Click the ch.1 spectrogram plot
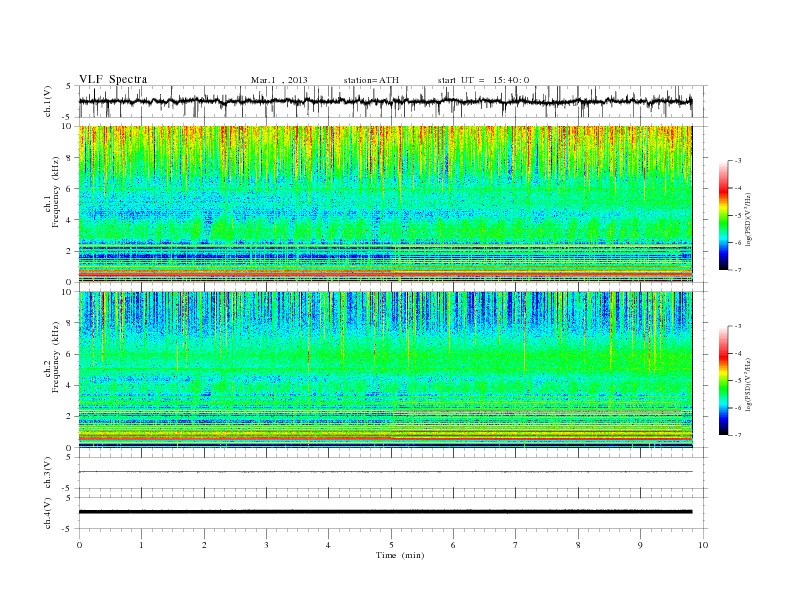 click(385, 204)
